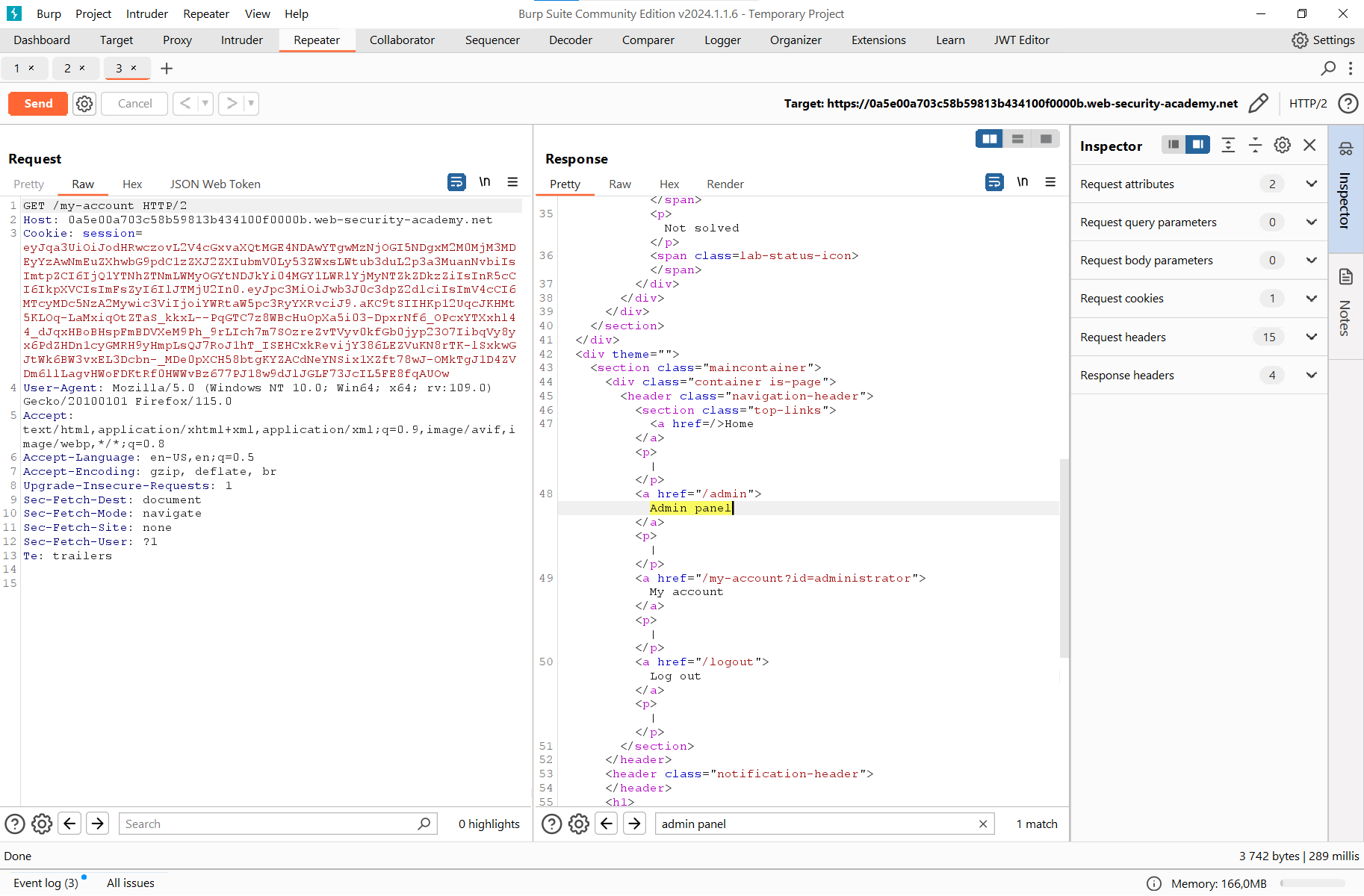Toggle request word wrap icon

coord(456,181)
